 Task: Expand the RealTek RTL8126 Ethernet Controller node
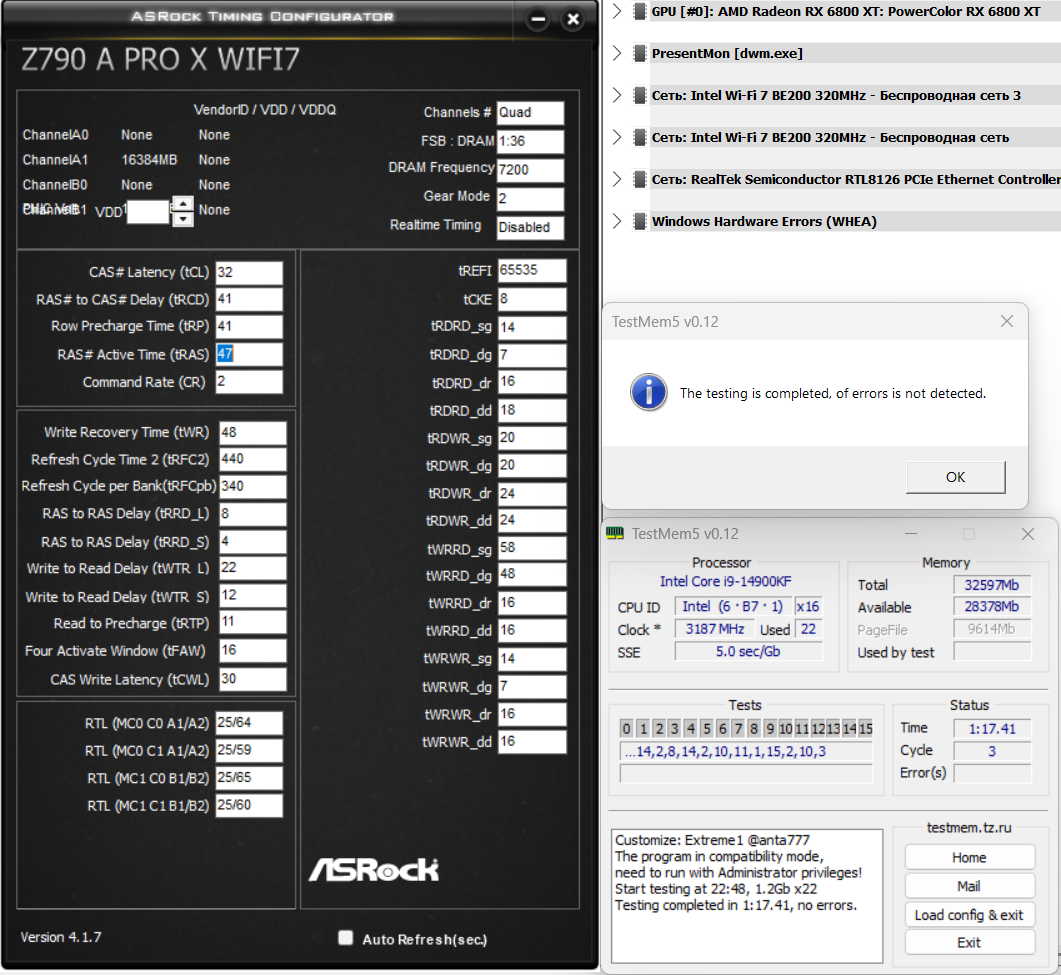point(616,179)
